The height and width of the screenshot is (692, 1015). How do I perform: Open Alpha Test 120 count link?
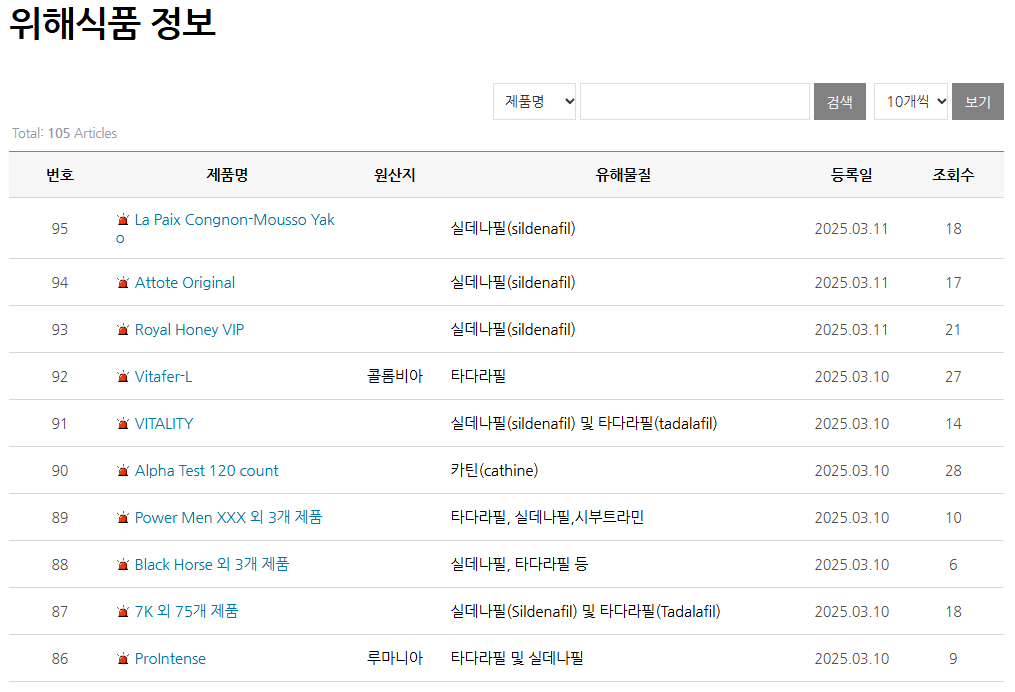206,471
